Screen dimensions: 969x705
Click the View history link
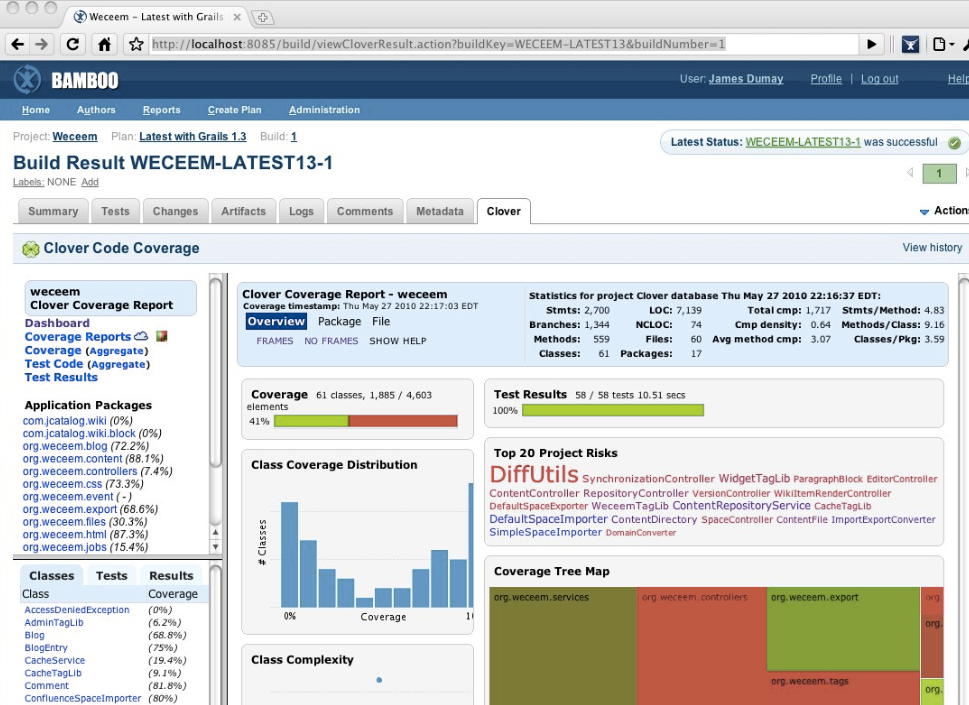click(932, 248)
